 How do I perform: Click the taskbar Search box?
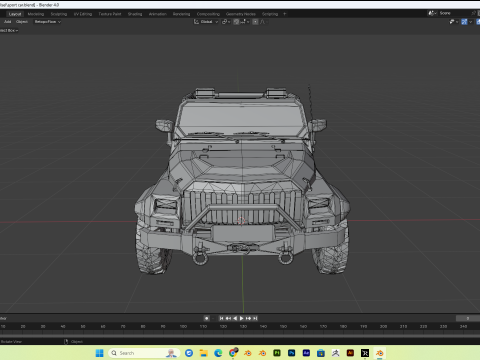pyautogui.click(x=144, y=353)
